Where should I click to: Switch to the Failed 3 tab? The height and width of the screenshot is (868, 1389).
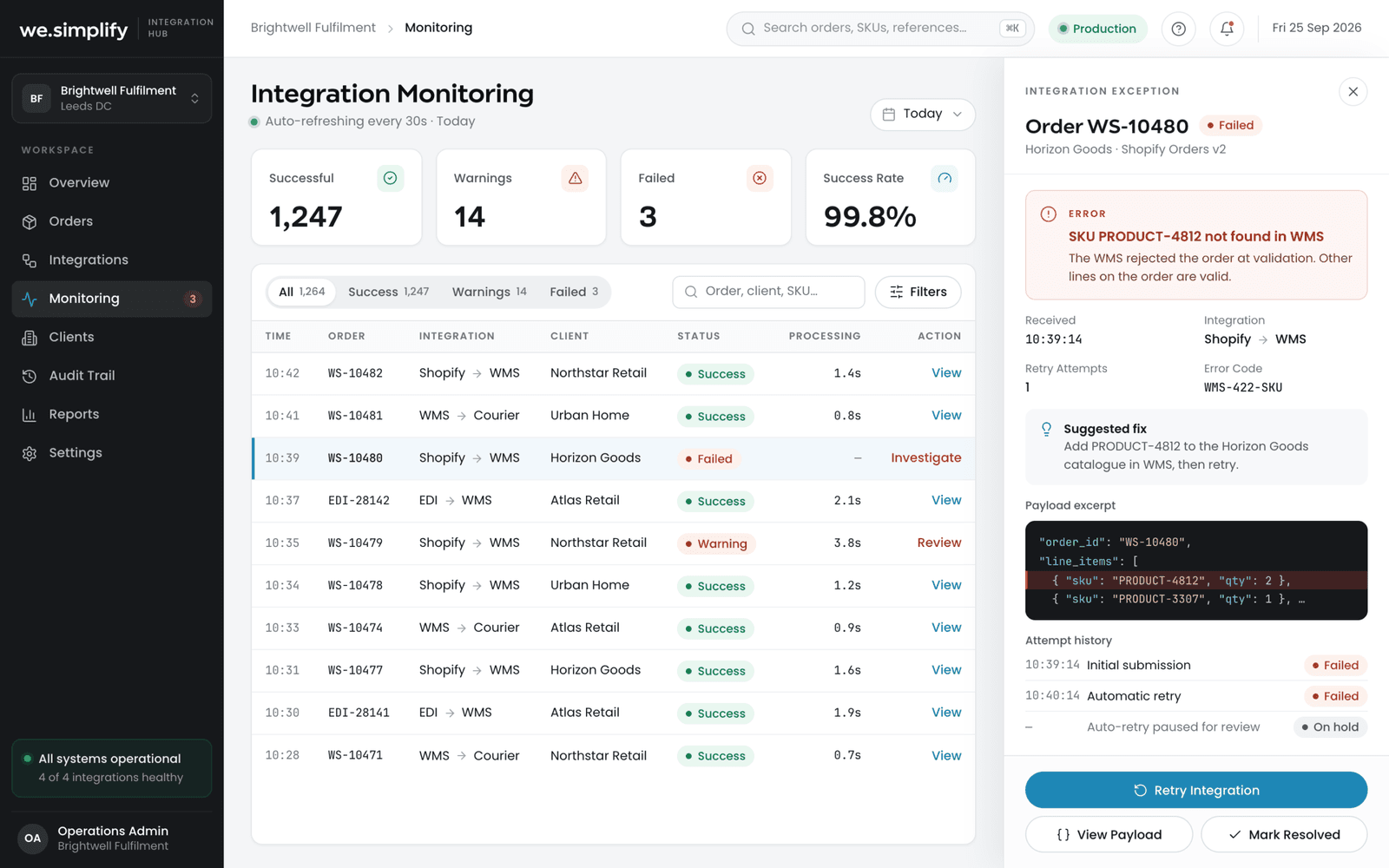(574, 292)
